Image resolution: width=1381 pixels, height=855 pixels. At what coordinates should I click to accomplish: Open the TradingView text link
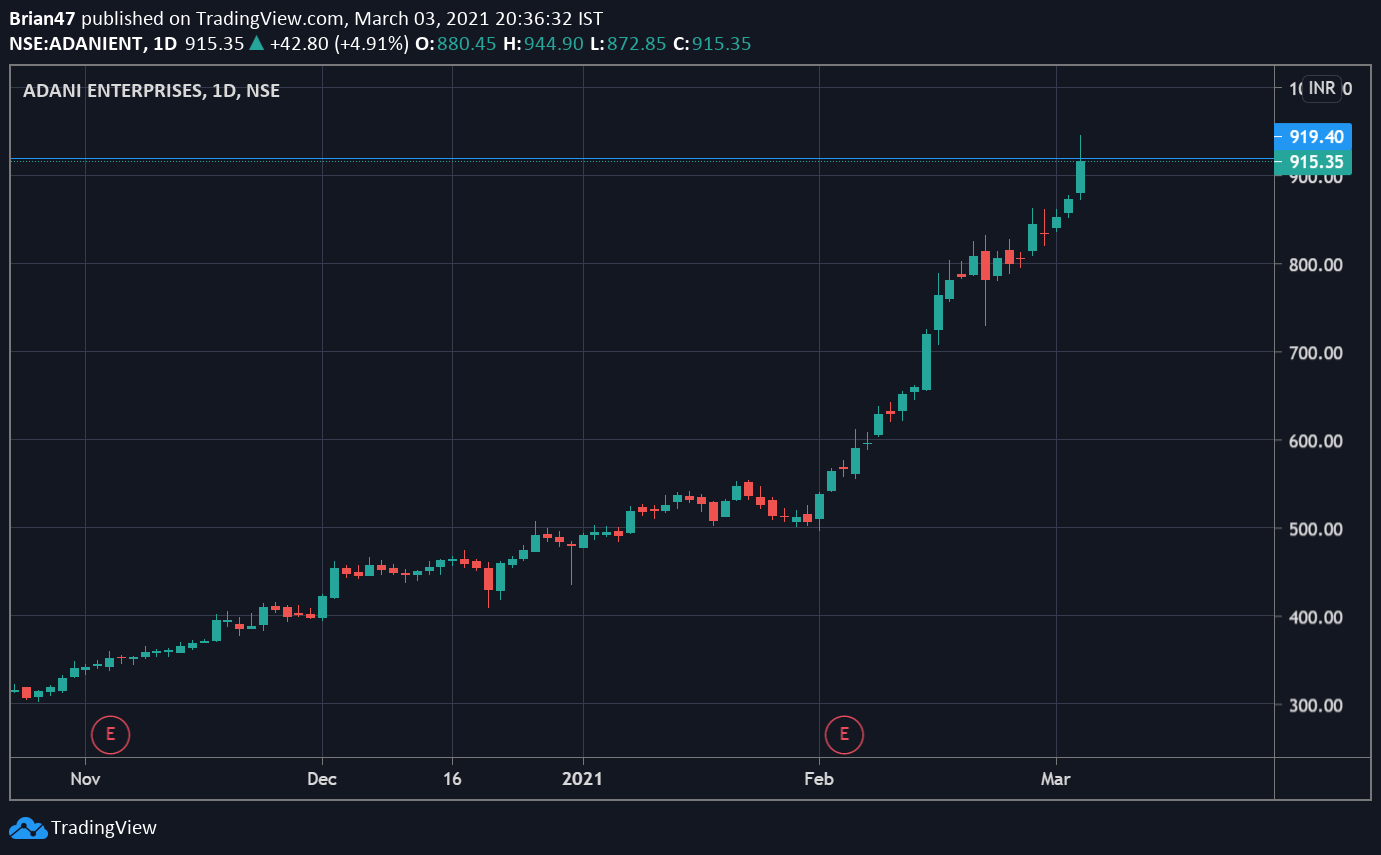pyautogui.click(x=104, y=827)
